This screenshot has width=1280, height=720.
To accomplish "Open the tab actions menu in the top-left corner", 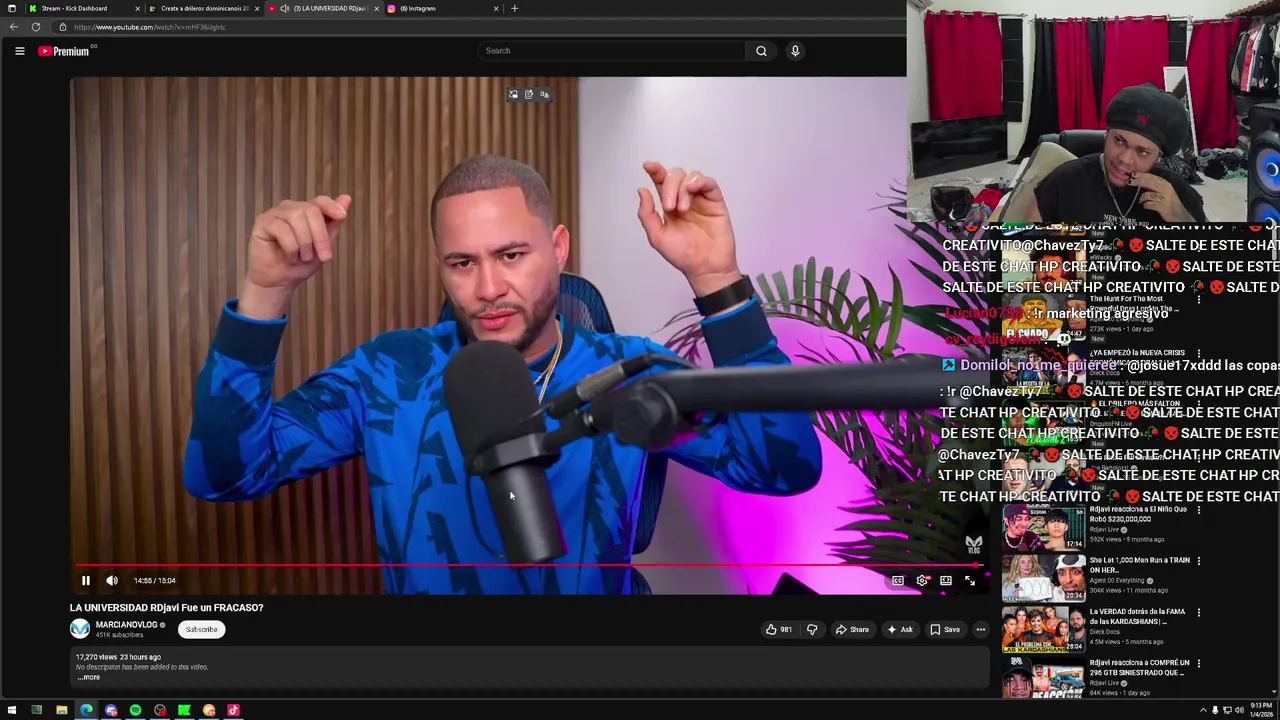I will click(12, 8).
